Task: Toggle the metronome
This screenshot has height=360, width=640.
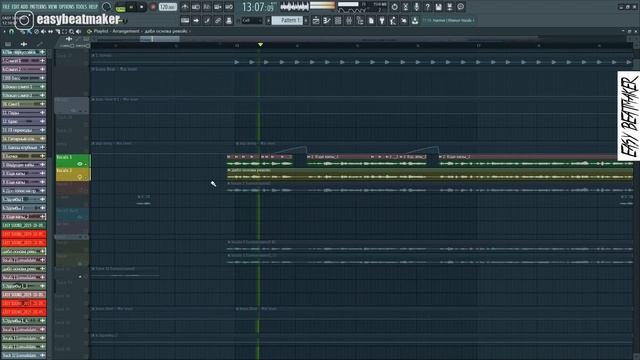Action: [185, 7]
